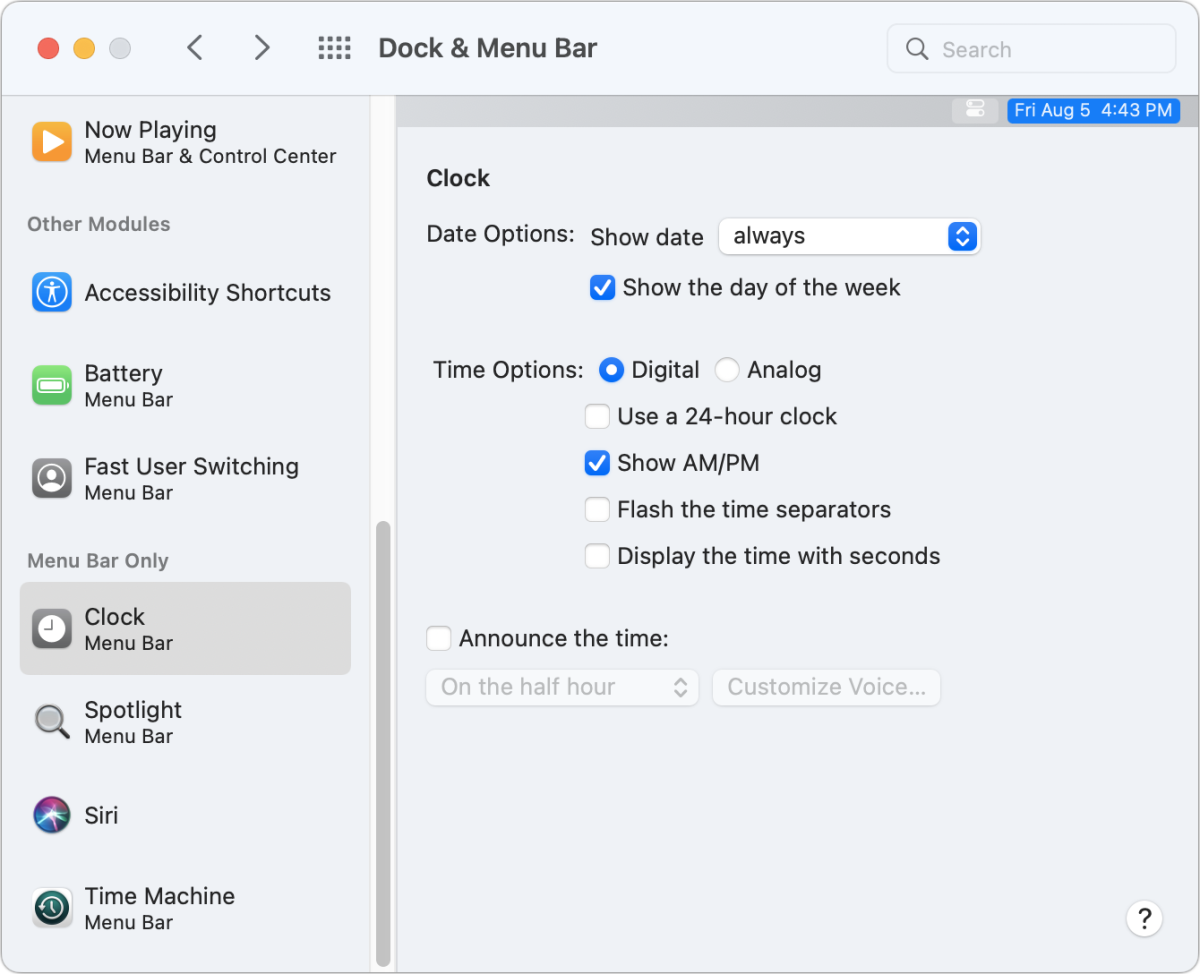Click the Date Options label
This screenshot has width=1200, height=974.
click(500, 234)
